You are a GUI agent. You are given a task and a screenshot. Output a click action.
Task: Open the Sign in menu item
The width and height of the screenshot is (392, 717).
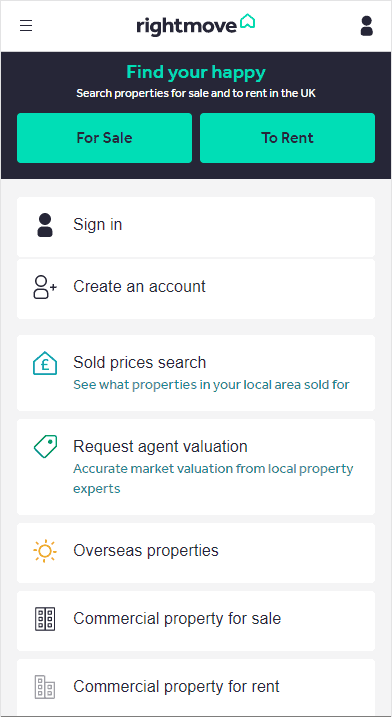click(x=196, y=227)
